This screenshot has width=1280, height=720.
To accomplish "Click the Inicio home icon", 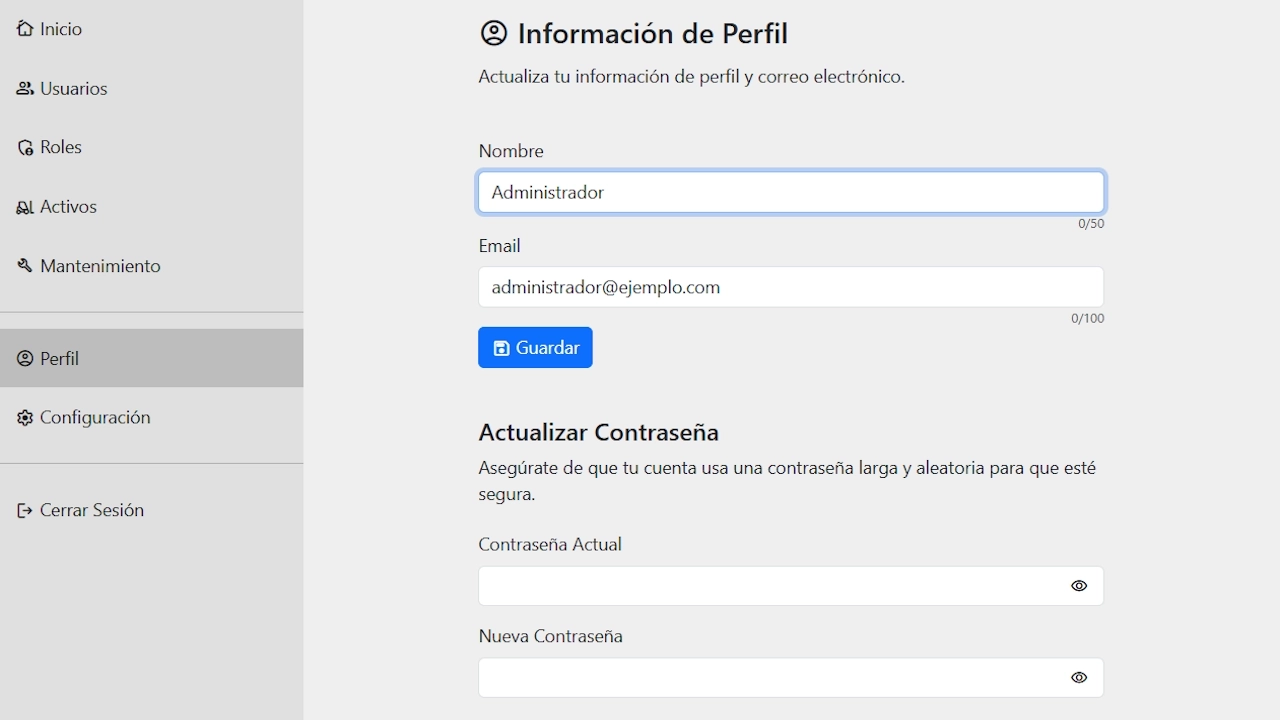I will [x=24, y=28].
